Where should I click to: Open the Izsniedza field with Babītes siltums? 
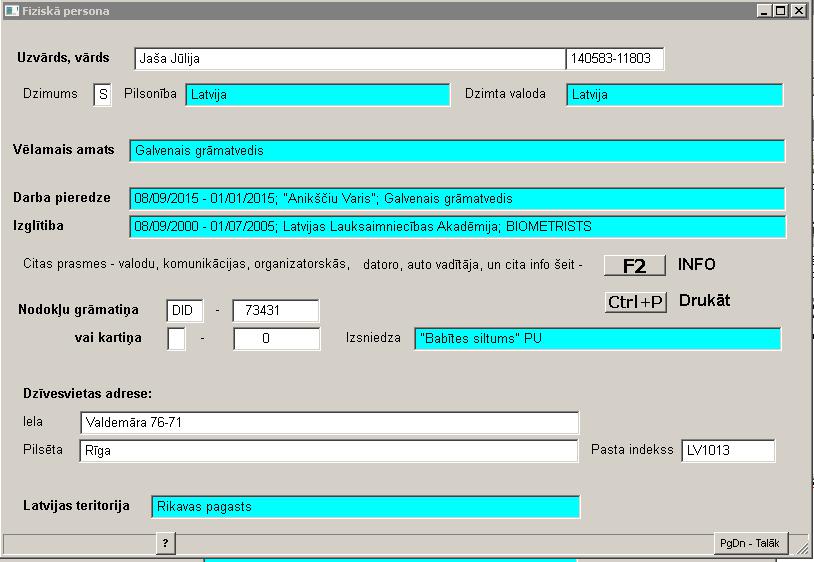tap(597, 339)
